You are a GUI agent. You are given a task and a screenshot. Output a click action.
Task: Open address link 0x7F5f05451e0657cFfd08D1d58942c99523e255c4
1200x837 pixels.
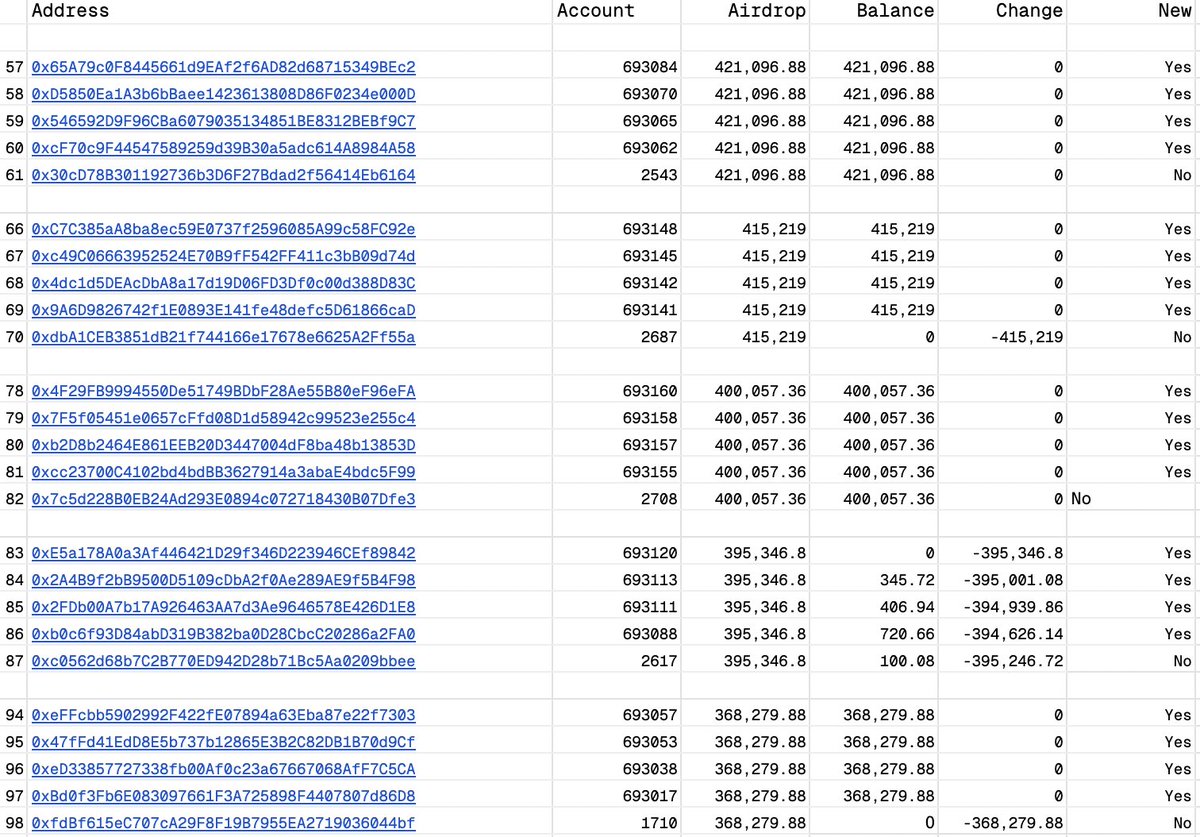click(x=223, y=418)
